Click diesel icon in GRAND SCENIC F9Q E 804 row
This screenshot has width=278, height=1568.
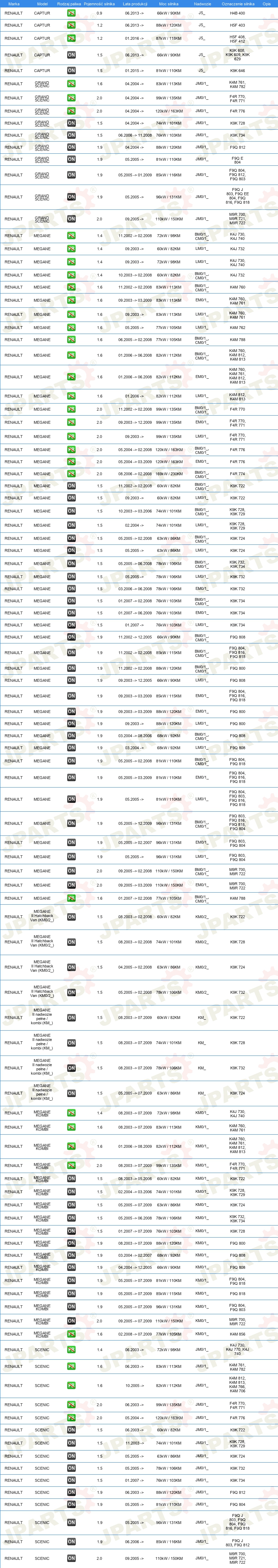[71, 159]
